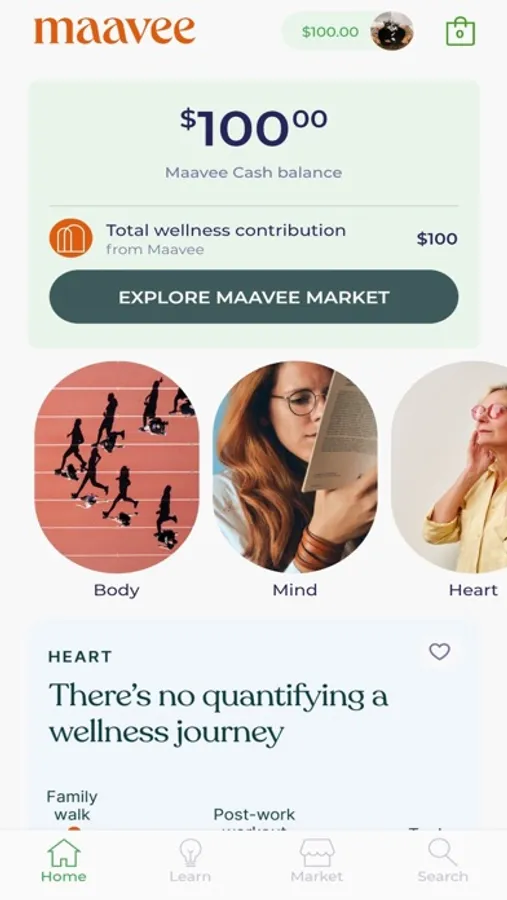
Task: Open article 'There's no quantifying a wellness journey'
Action: (x=218, y=714)
